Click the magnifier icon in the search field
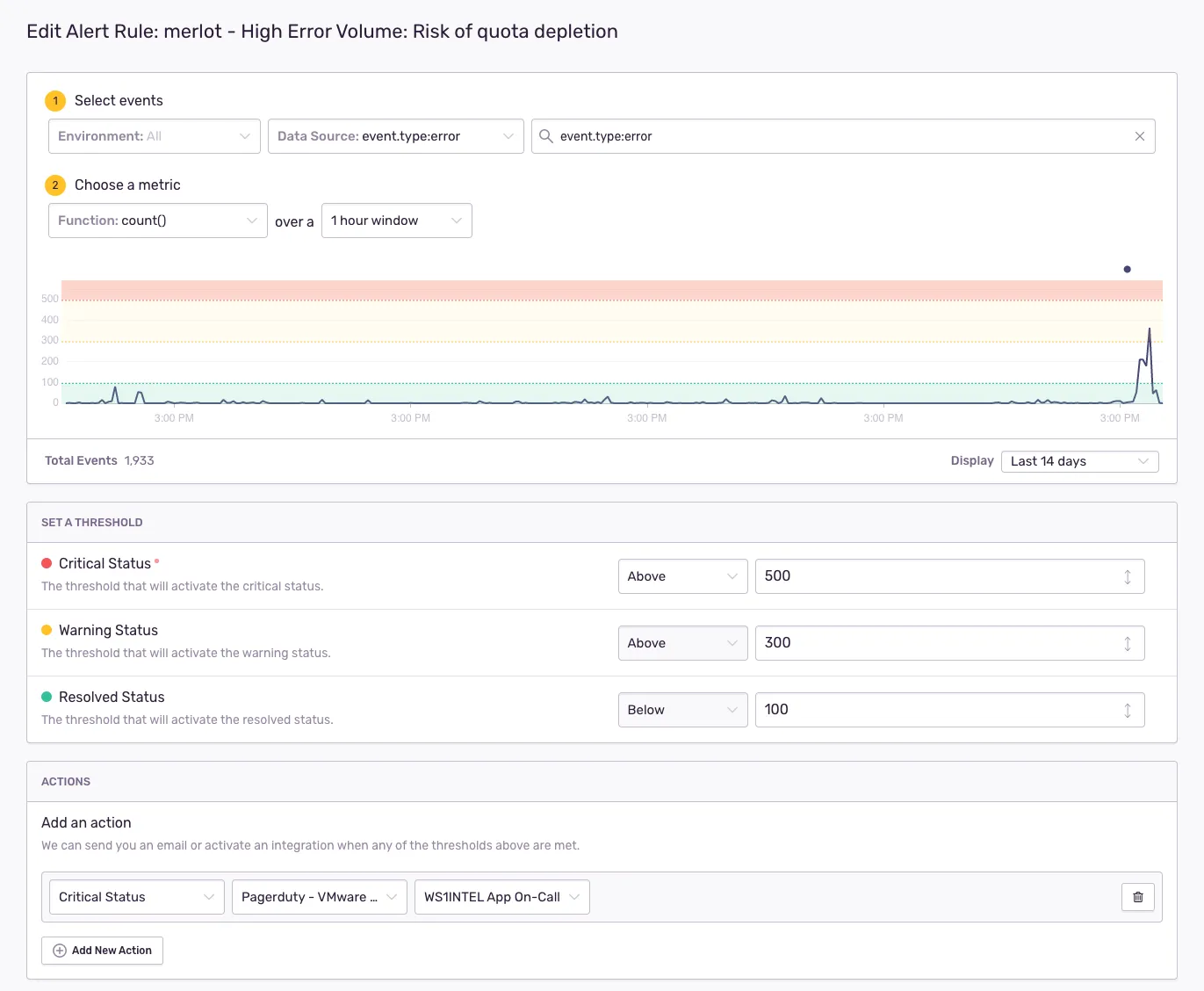 click(x=545, y=136)
